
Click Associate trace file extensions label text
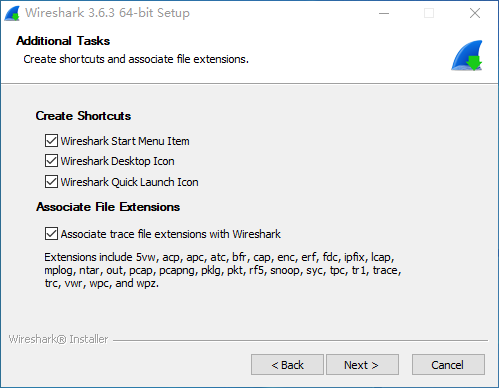click(171, 234)
